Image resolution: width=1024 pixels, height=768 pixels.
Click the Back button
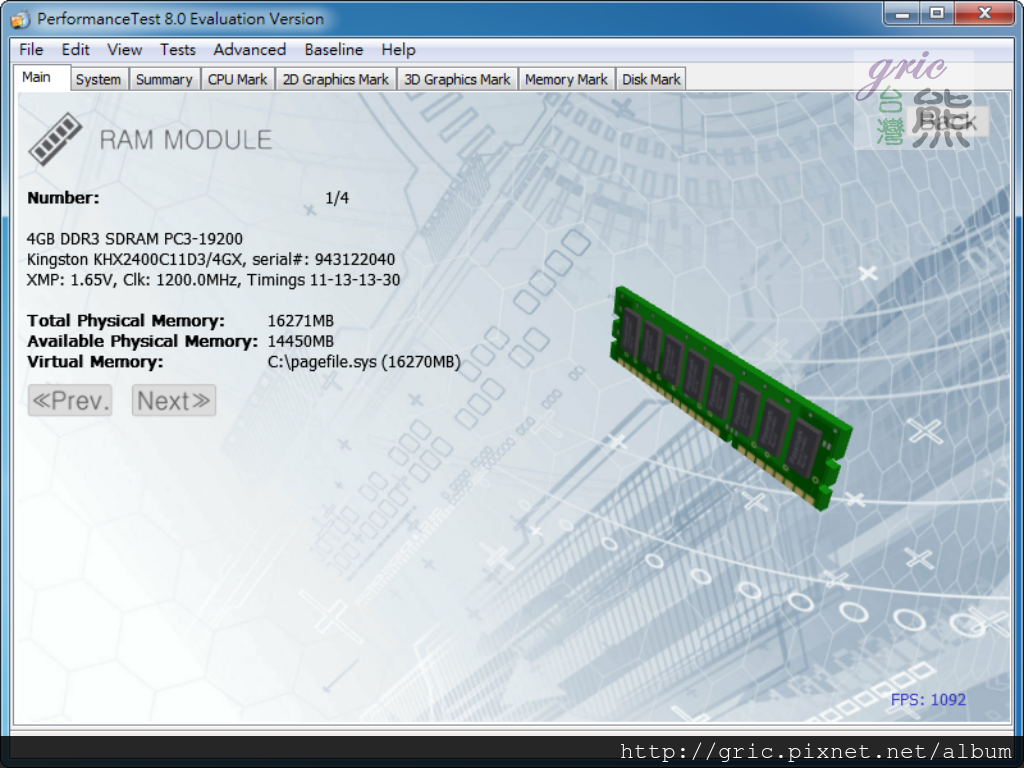(948, 121)
